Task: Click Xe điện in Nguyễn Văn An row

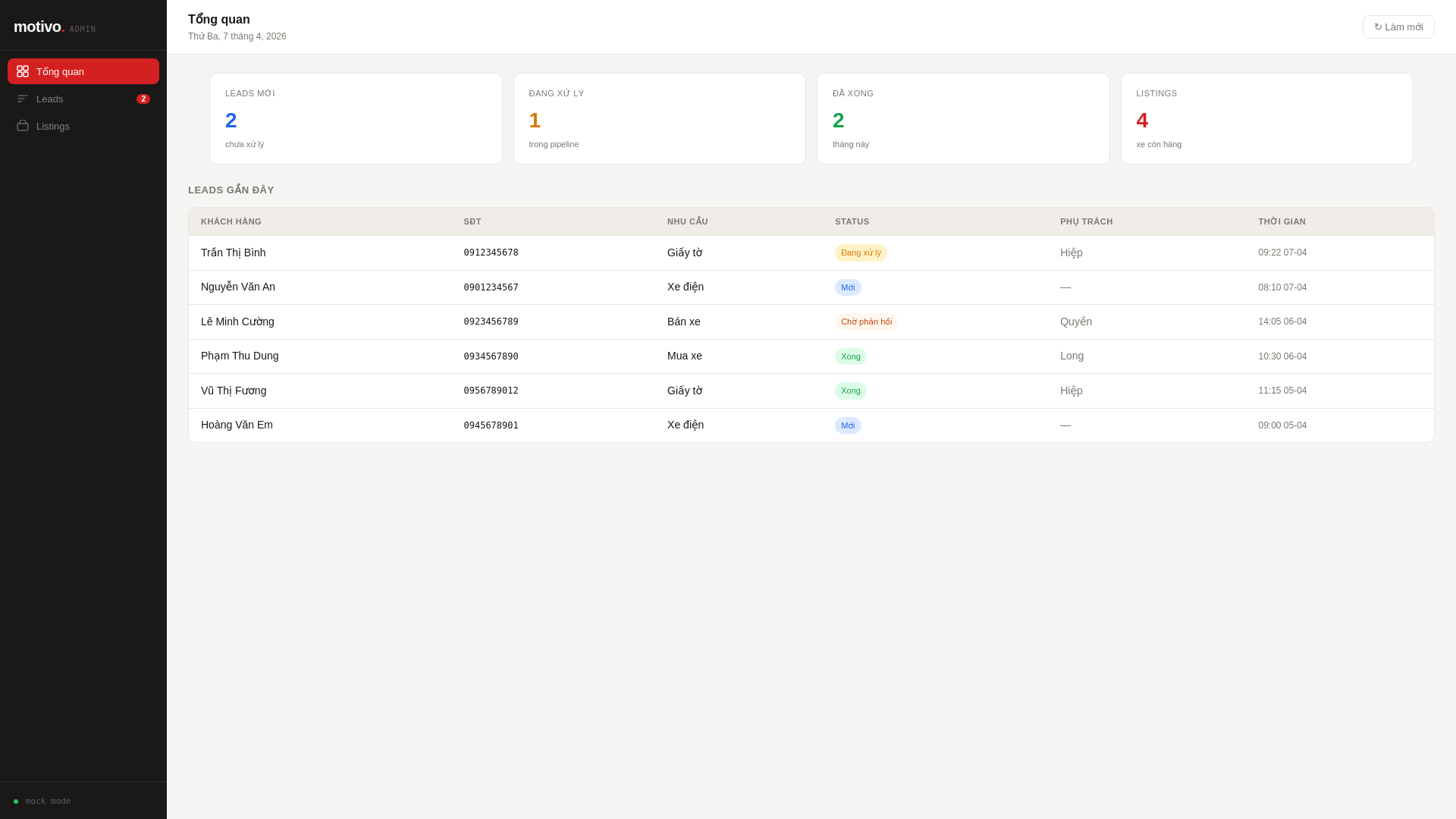Action: pos(686,287)
